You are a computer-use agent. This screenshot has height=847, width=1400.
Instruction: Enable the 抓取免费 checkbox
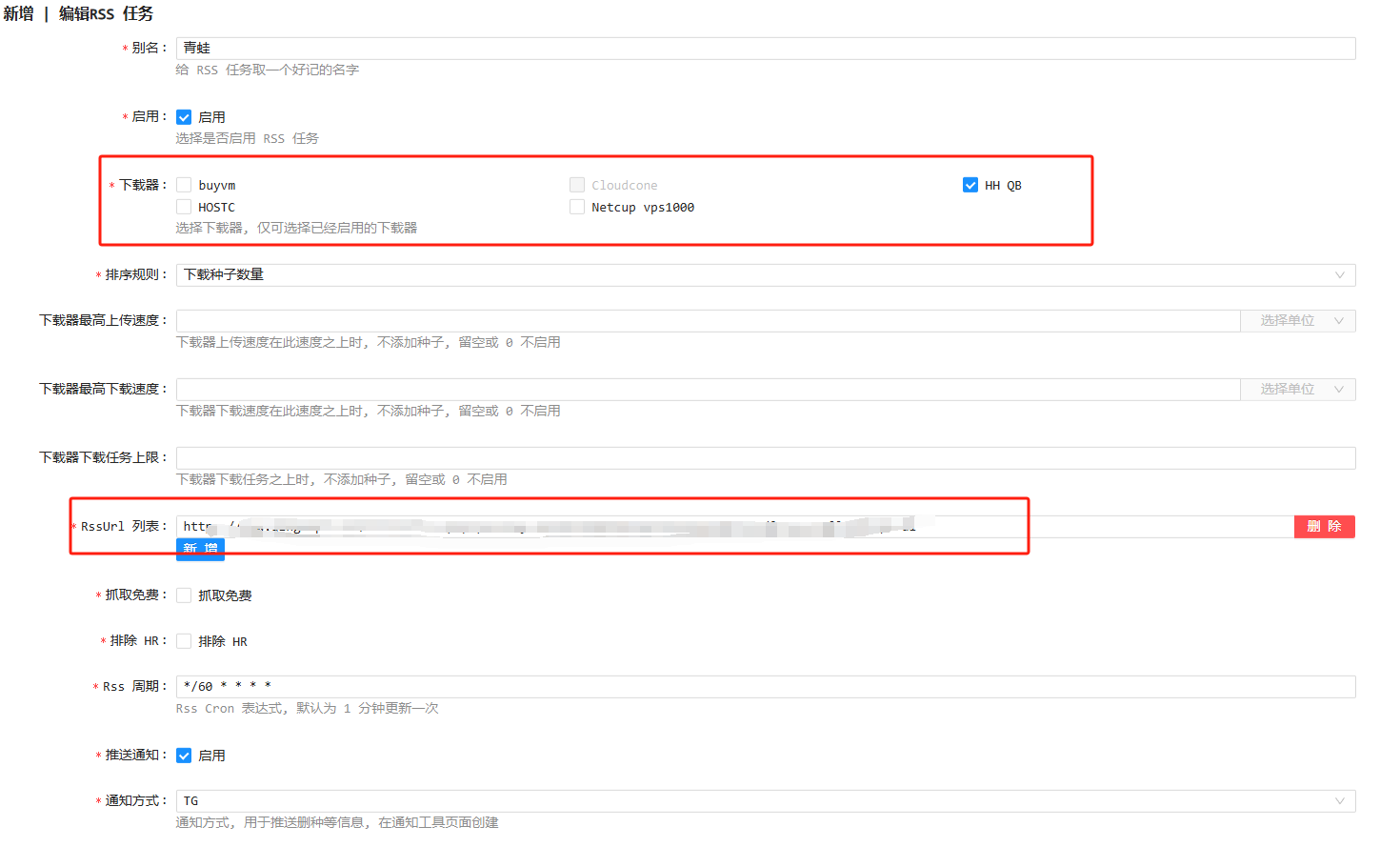184,595
